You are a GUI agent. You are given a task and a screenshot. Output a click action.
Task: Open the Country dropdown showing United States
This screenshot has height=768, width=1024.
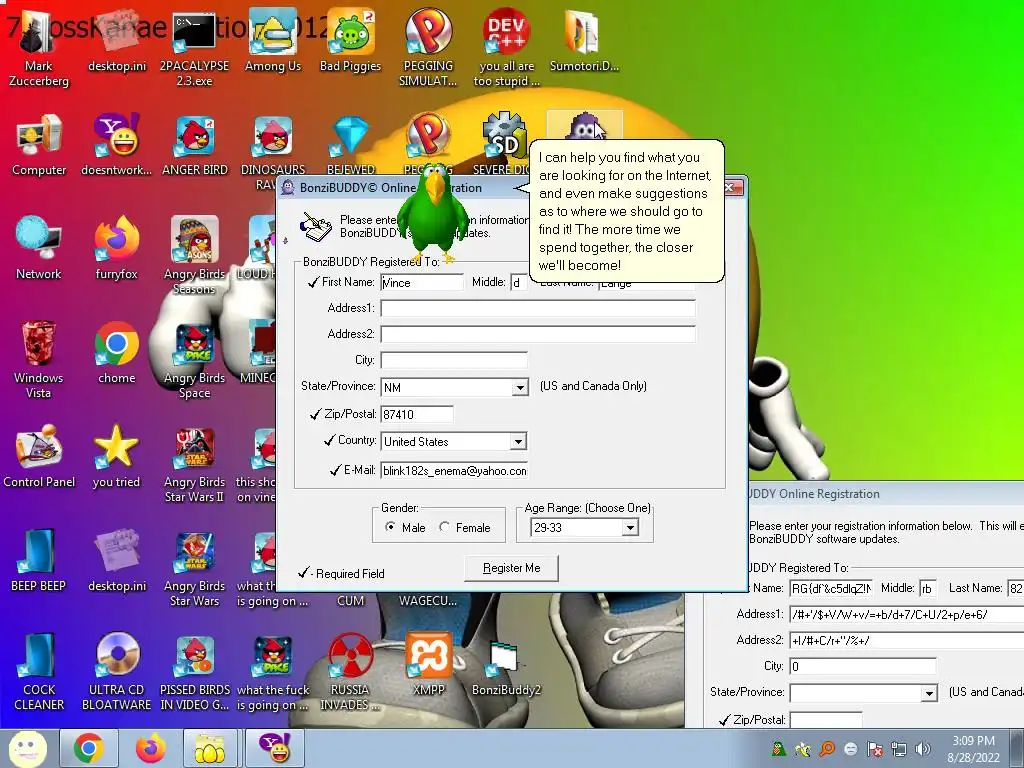518,441
